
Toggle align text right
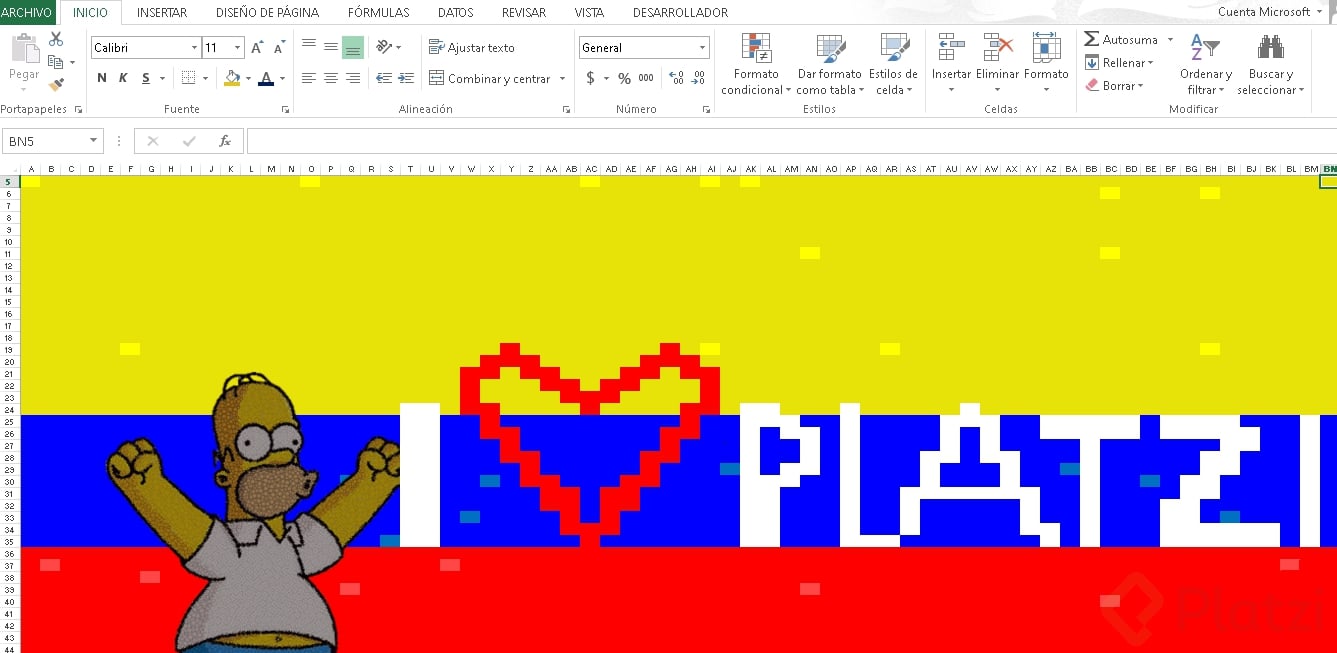(x=353, y=78)
